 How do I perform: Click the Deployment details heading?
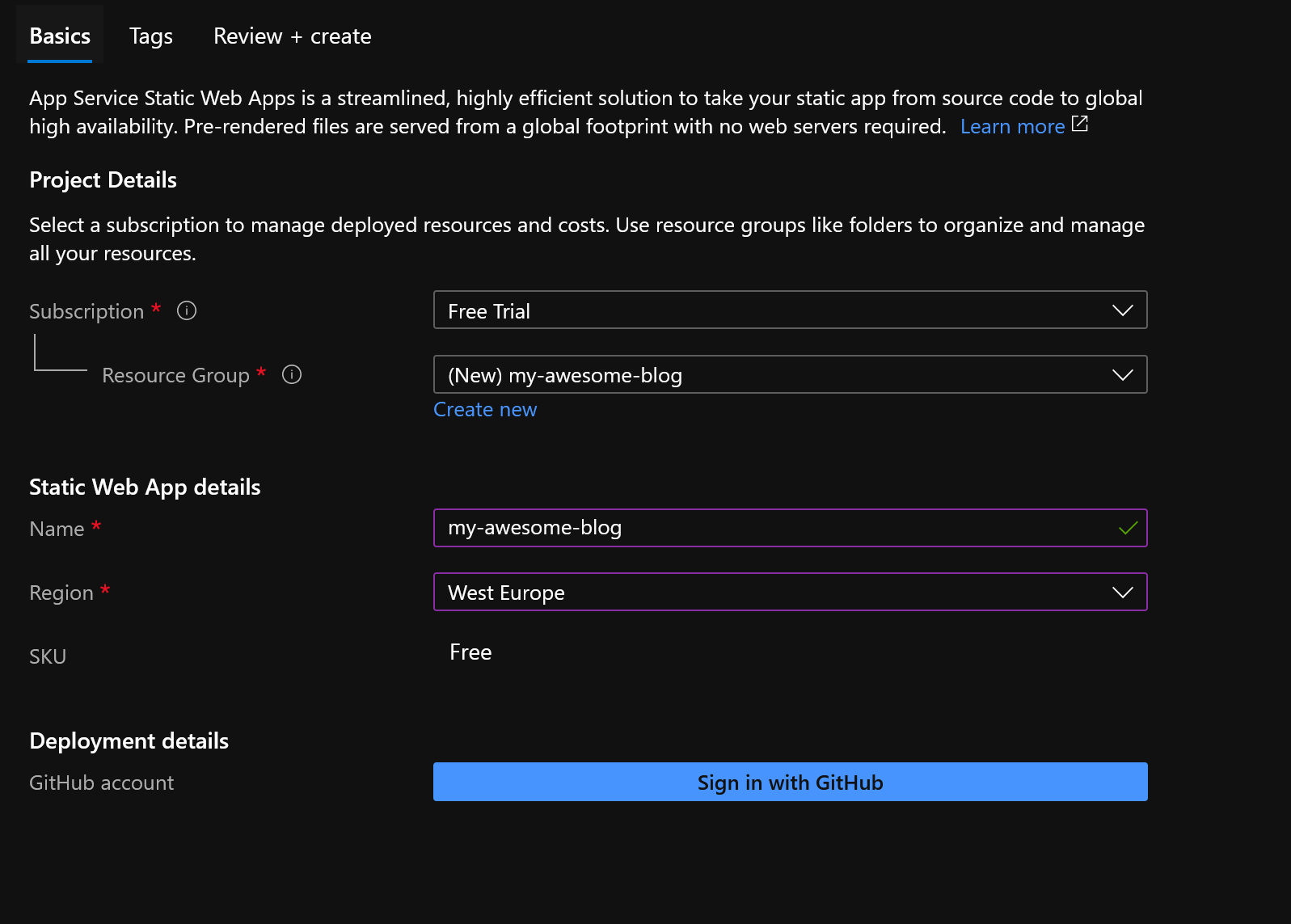(129, 741)
